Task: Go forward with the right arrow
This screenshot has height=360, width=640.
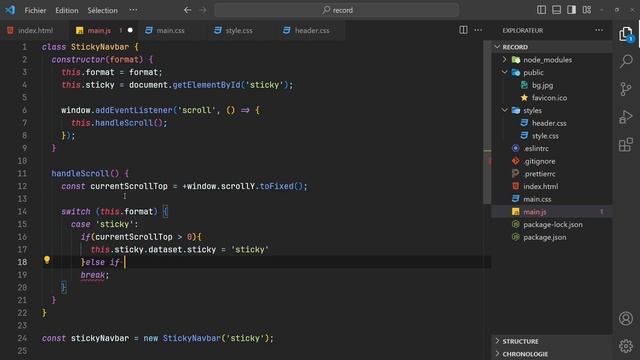Action: click(203, 10)
